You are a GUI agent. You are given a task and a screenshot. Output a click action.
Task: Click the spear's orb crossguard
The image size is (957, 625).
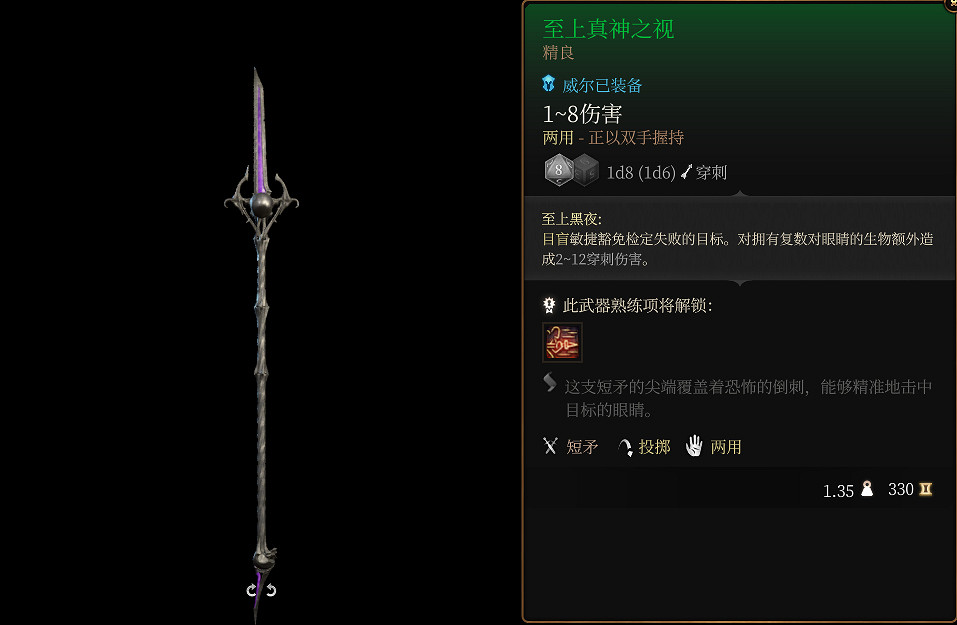[261, 203]
